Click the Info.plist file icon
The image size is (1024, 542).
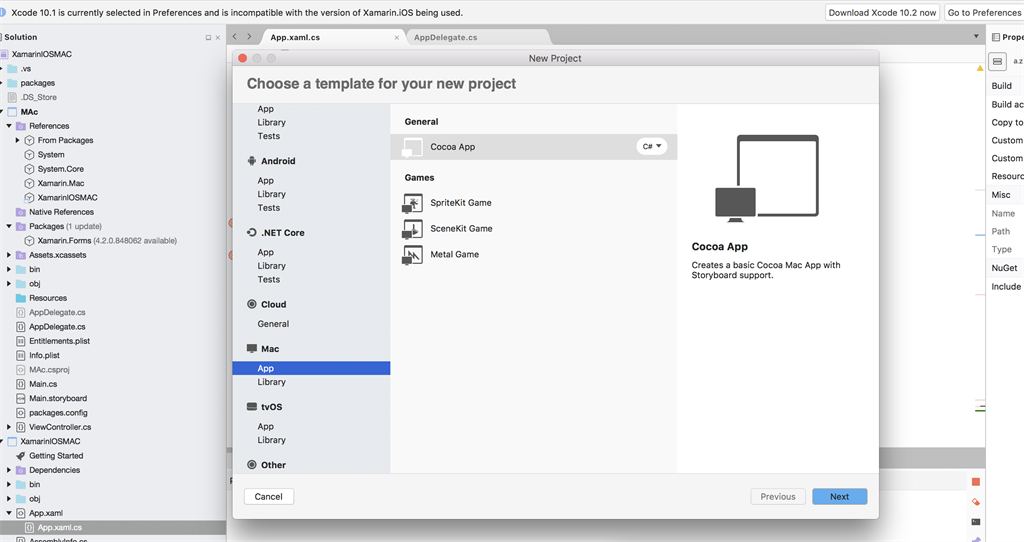(21, 355)
